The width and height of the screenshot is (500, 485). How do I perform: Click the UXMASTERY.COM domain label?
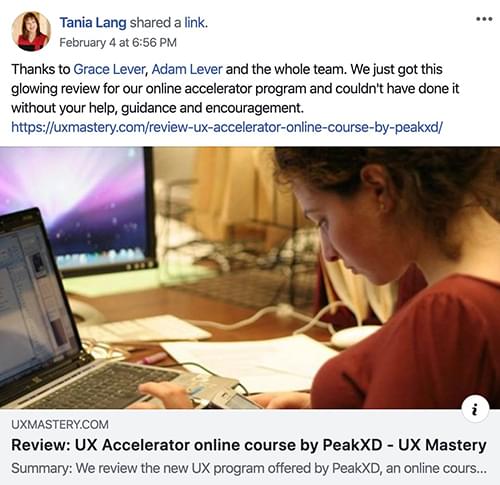coord(60,425)
